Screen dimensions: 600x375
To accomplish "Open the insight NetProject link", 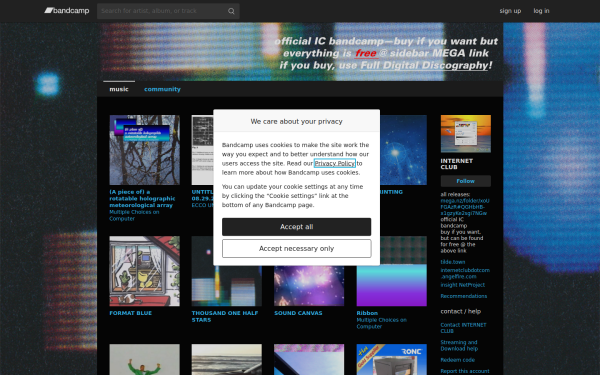I will [463, 285].
